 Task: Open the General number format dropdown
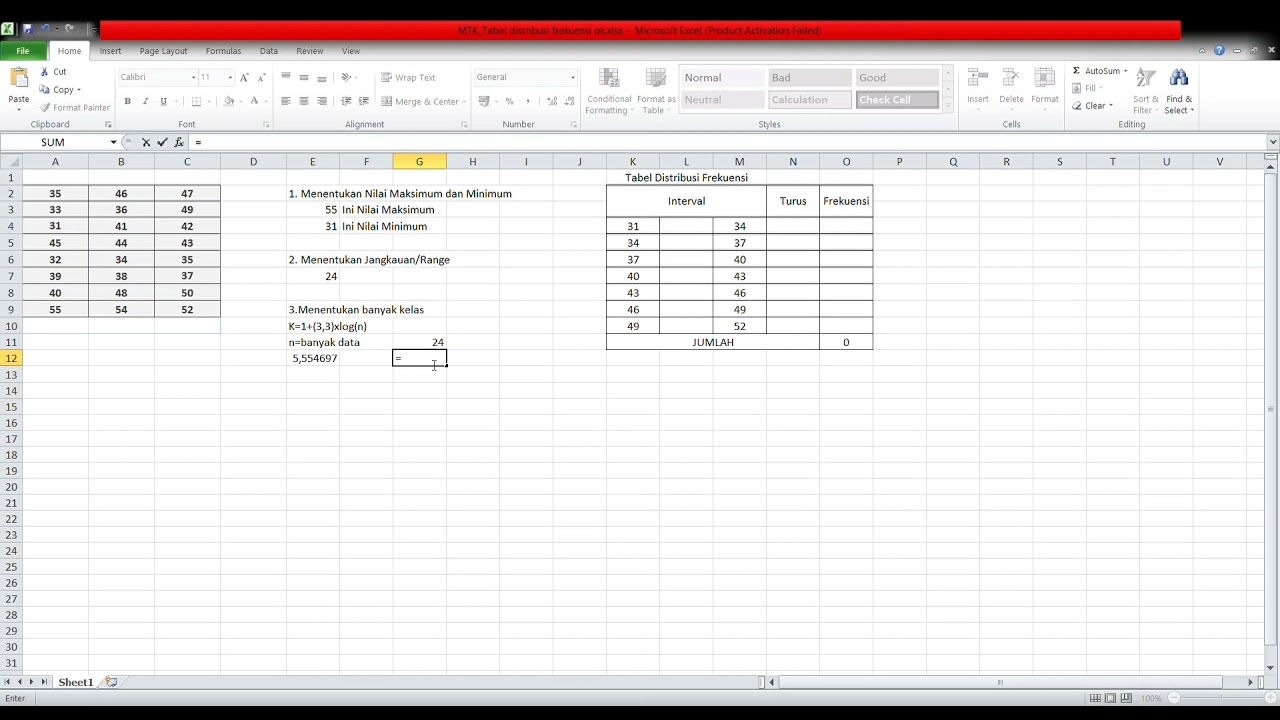click(572, 77)
